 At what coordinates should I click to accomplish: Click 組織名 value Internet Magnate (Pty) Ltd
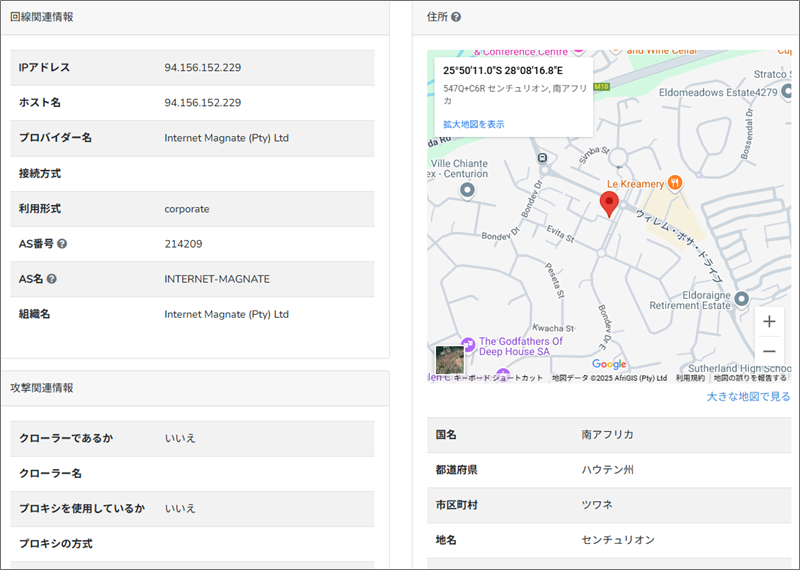click(227, 314)
